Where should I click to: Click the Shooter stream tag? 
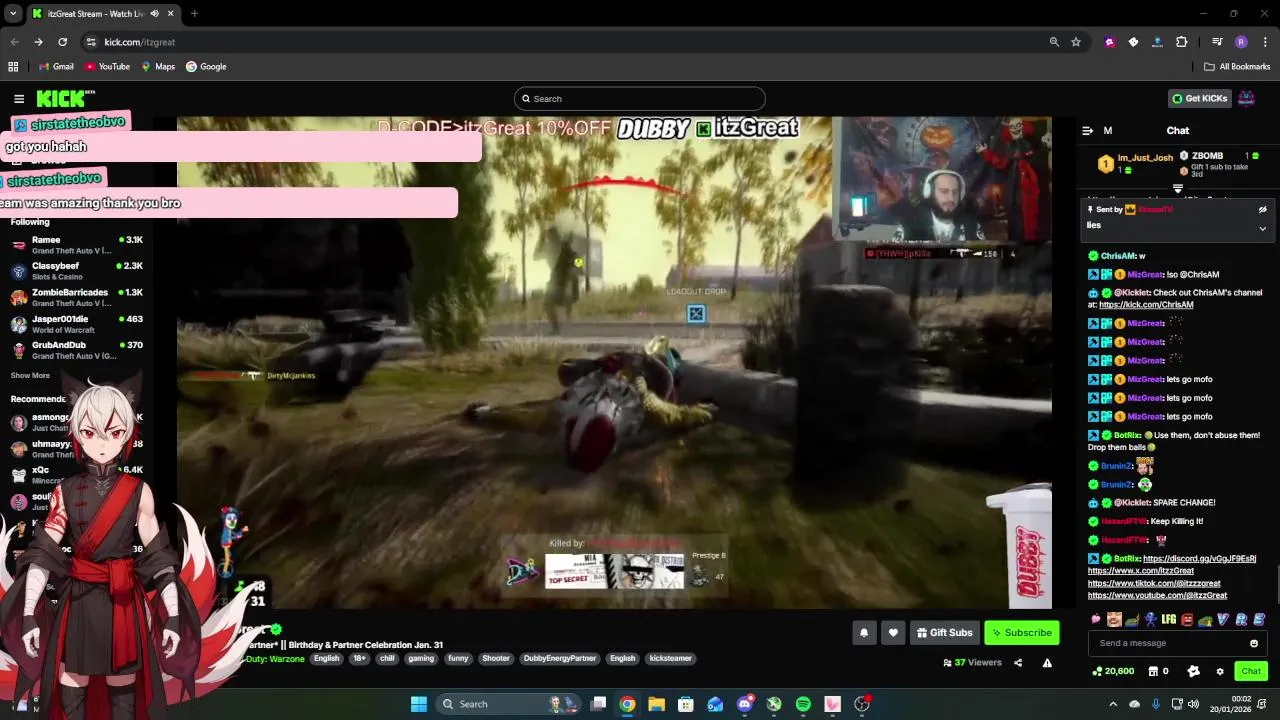496,658
